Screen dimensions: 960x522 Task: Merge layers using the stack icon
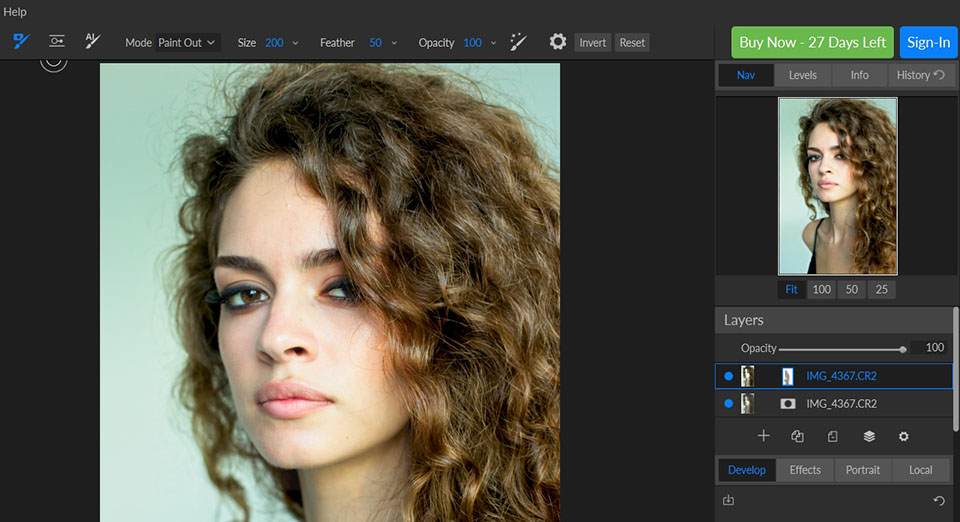[x=869, y=436]
